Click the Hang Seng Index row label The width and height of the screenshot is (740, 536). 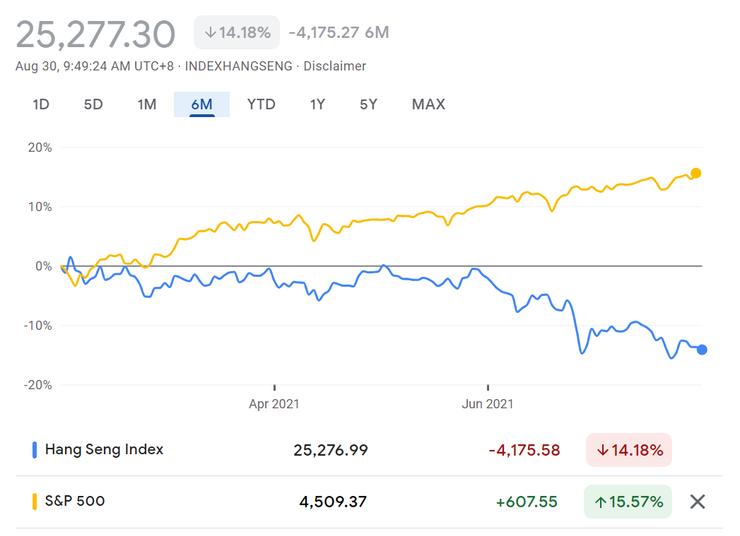point(105,450)
